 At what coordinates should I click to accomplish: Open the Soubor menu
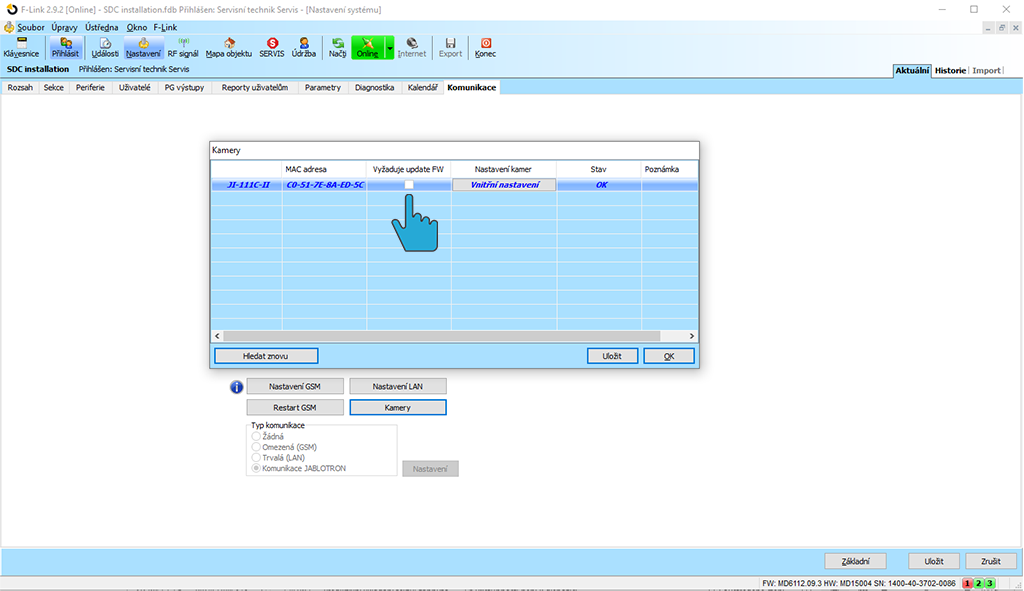(x=31, y=27)
